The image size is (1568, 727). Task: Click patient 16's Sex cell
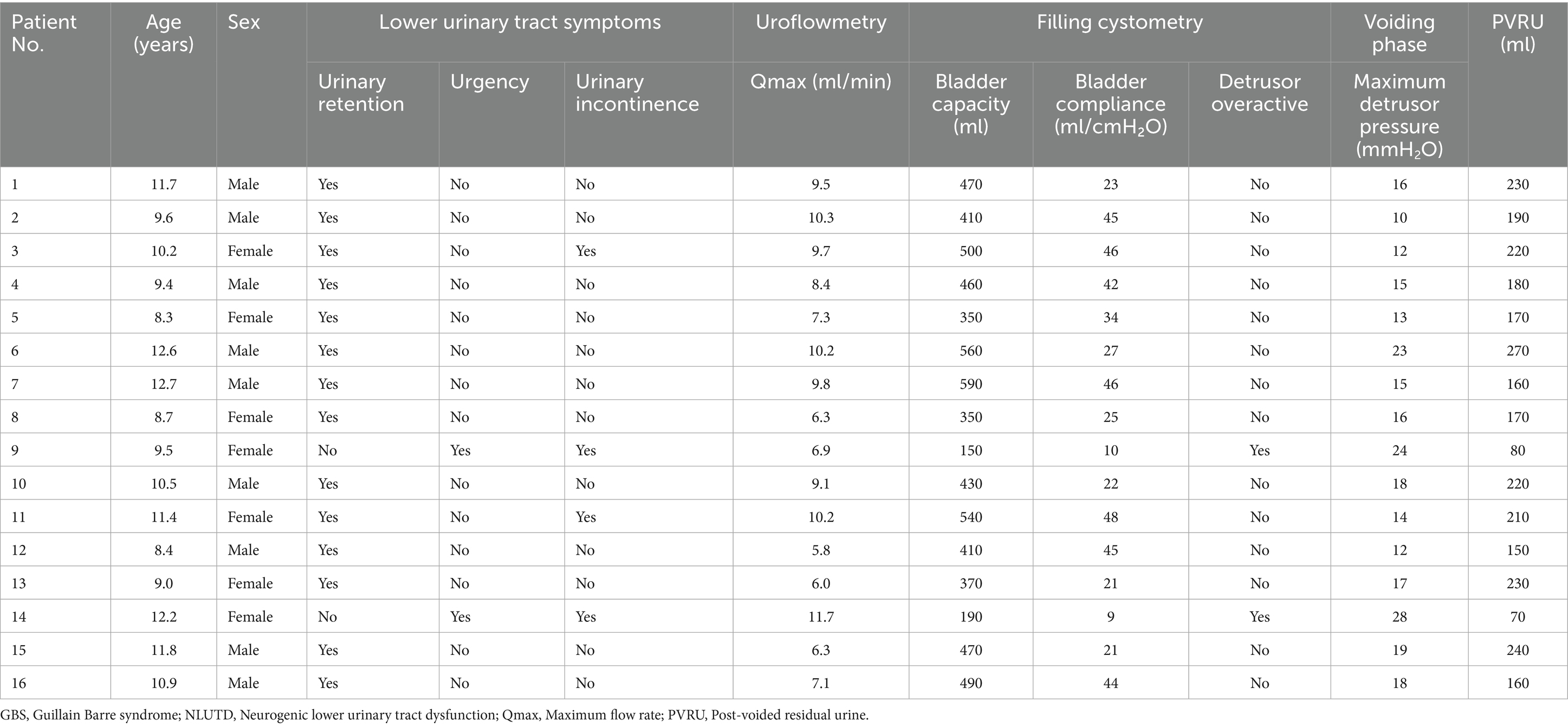pos(243,683)
